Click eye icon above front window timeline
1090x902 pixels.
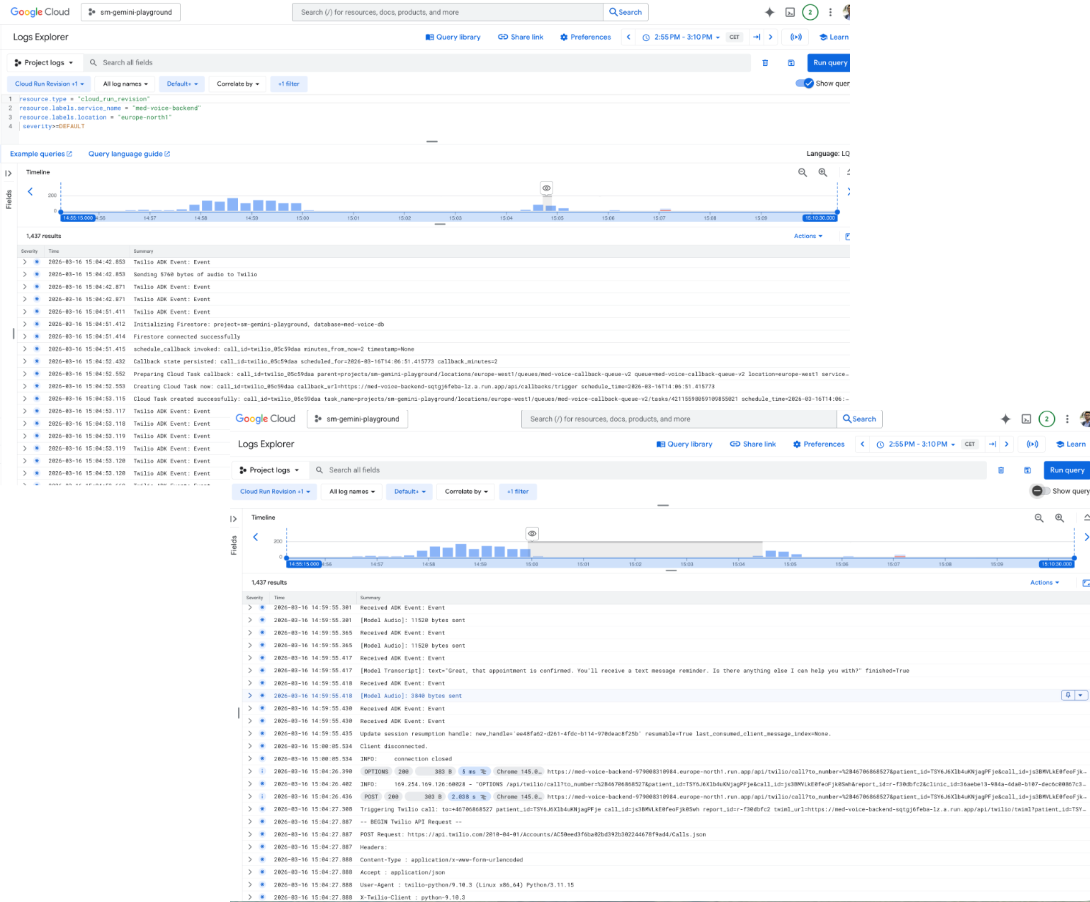coord(532,534)
